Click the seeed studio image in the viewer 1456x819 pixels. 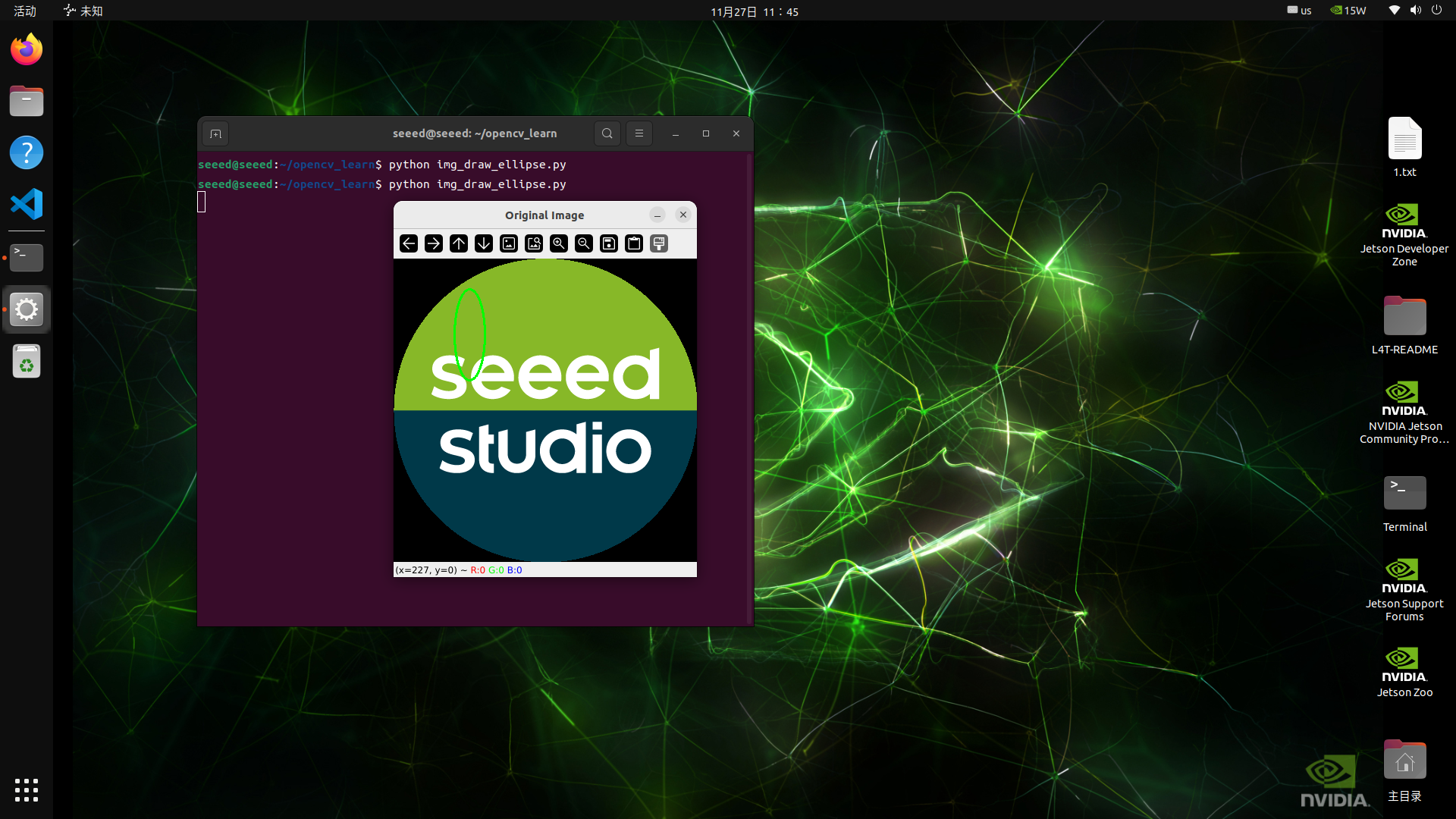coord(545,410)
